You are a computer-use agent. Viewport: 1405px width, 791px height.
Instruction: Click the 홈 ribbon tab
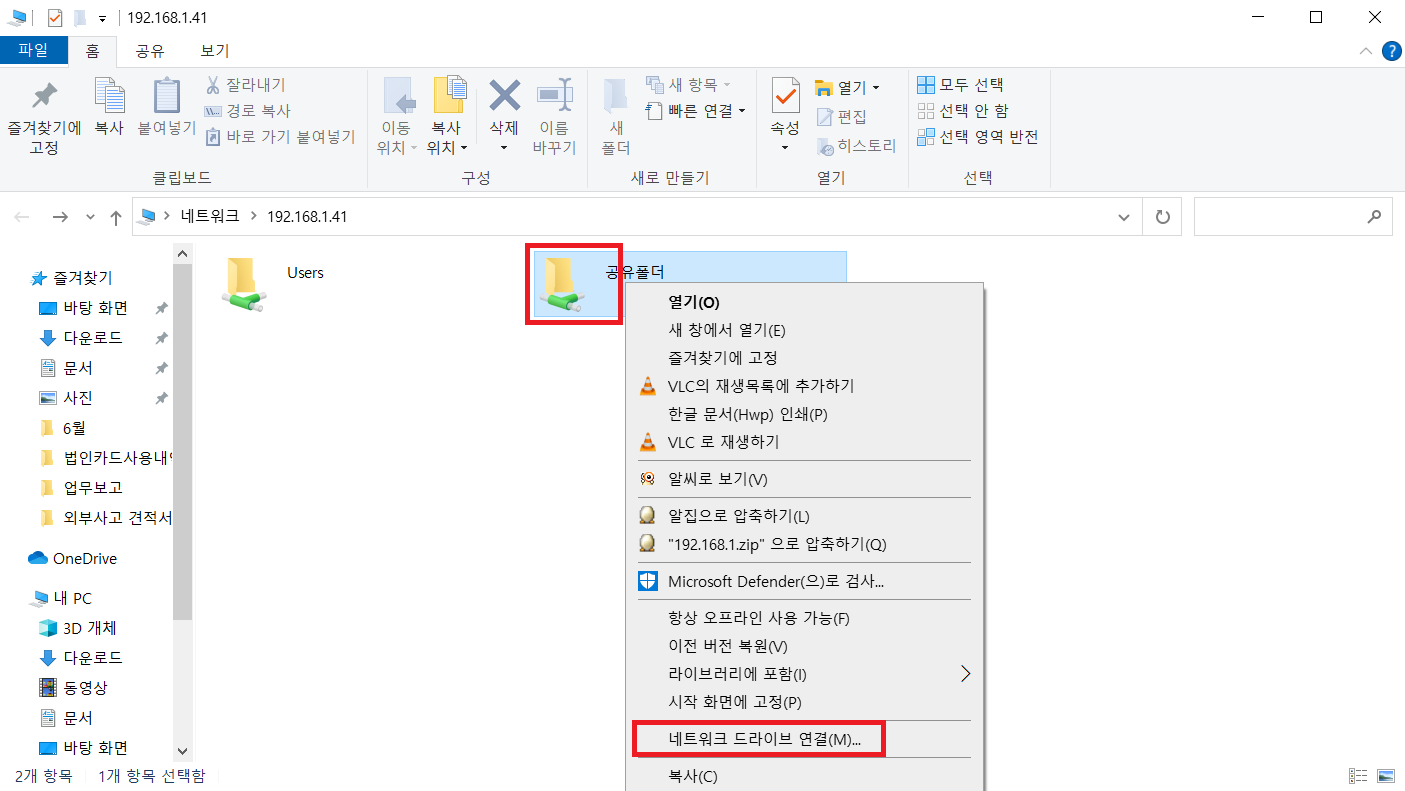click(92, 51)
